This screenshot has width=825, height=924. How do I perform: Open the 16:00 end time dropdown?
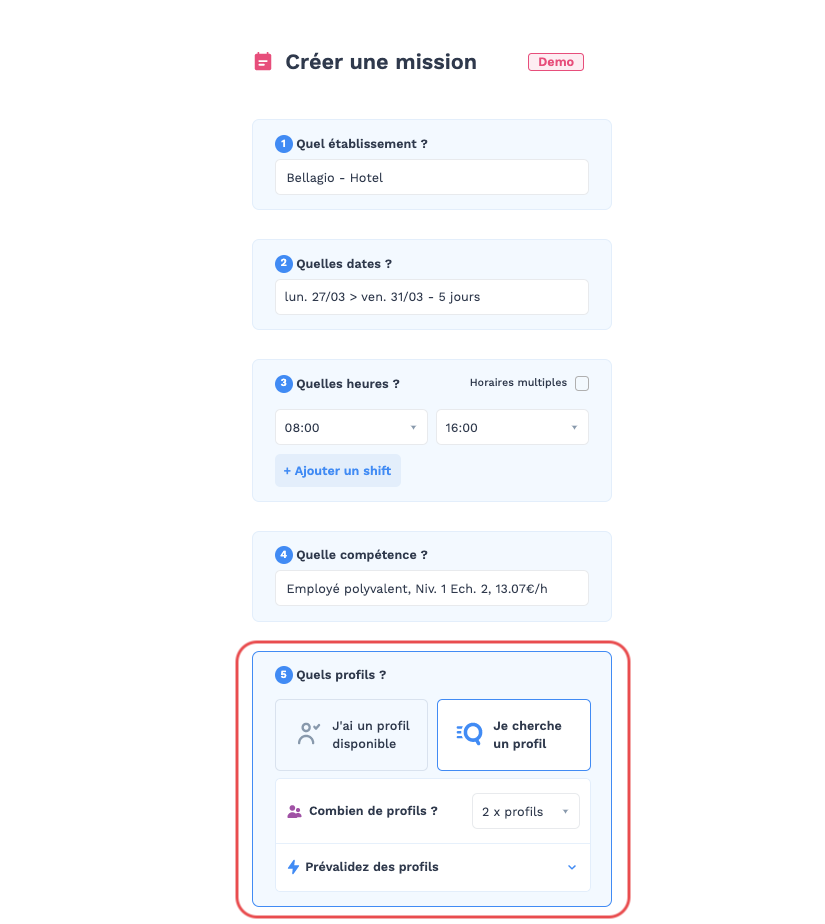point(512,427)
